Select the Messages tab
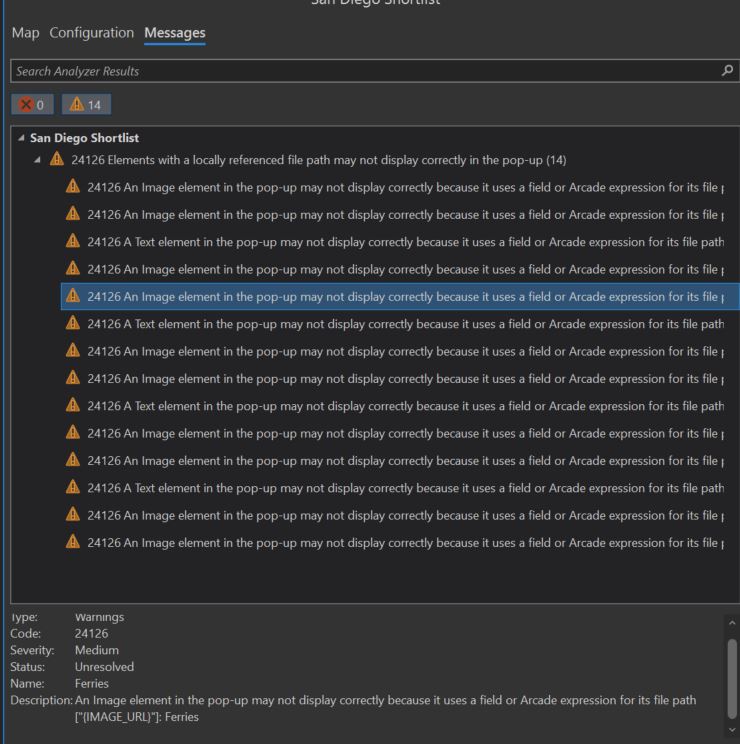Viewport: 740px width, 744px height. pos(175,33)
